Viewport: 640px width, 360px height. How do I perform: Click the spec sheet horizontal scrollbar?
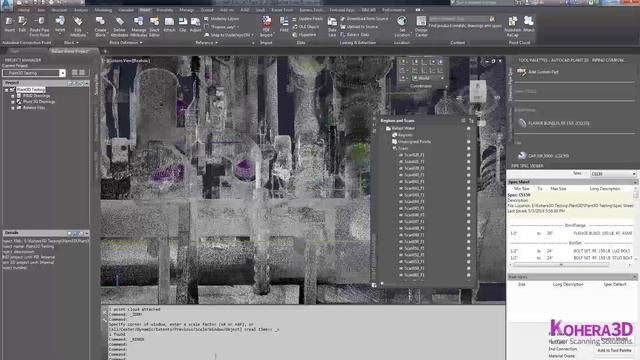click(x=561, y=265)
